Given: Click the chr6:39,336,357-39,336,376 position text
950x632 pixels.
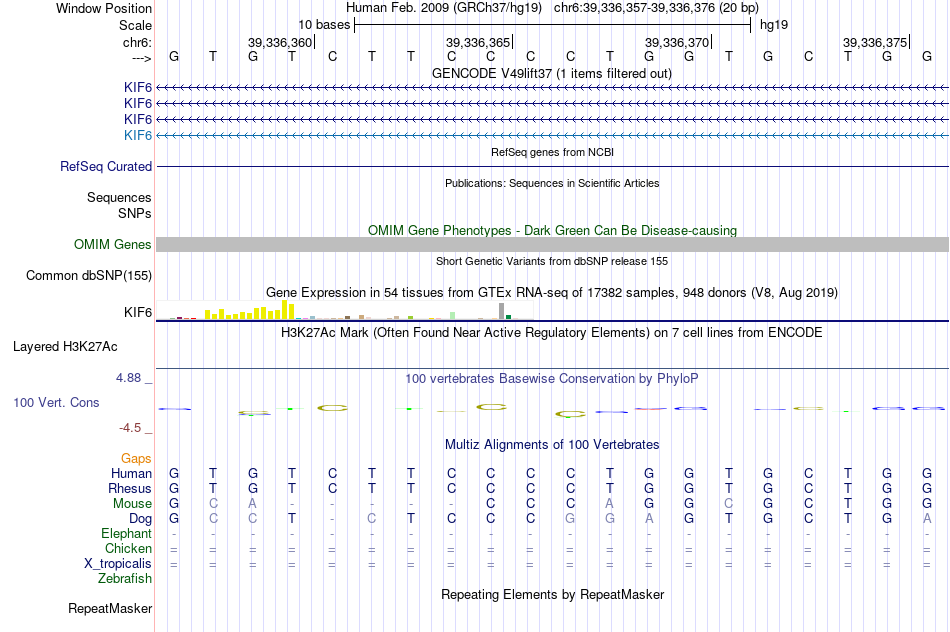Looking at the screenshot, I should click(x=656, y=8).
